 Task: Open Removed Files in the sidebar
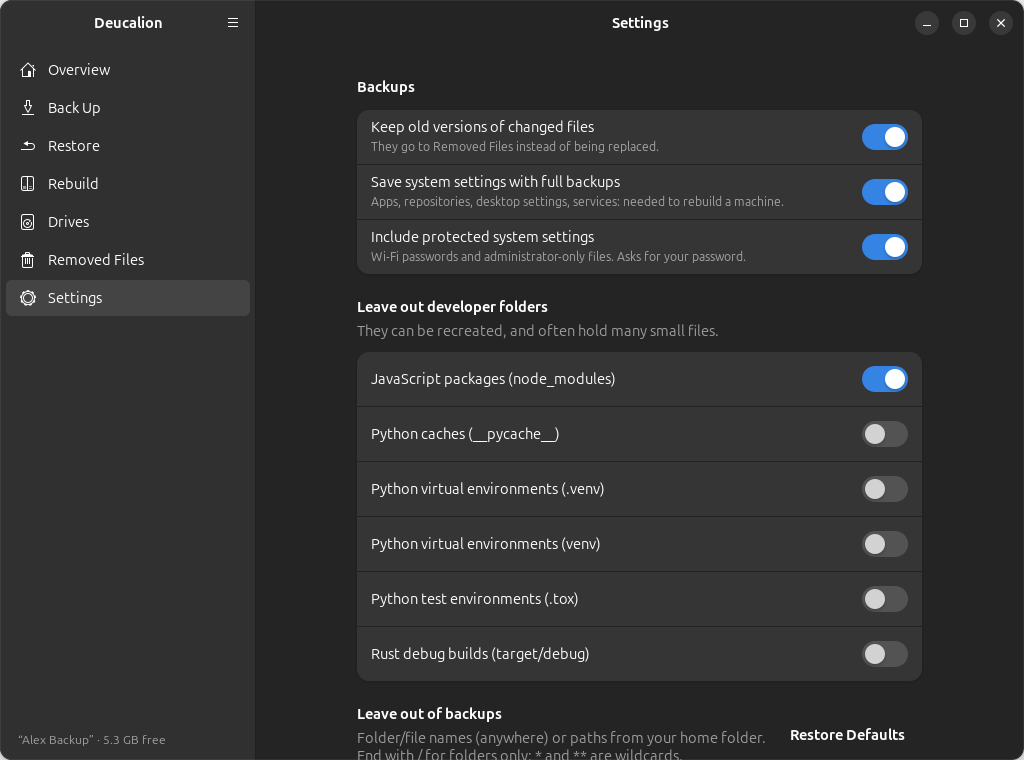[128, 260]
